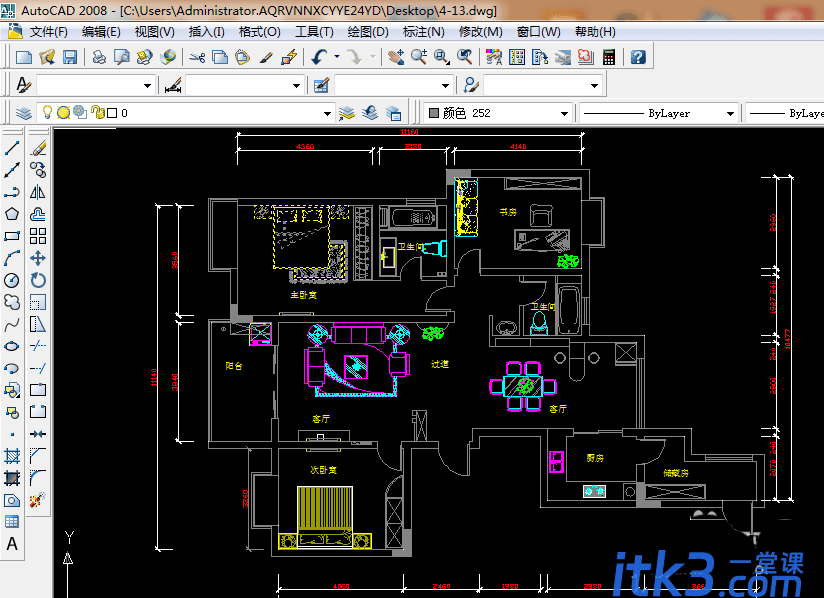Activate Zoom Realtime magnifier
This screenshot has width=824, height=598.
pyautogui.click(x=419, y=57)
